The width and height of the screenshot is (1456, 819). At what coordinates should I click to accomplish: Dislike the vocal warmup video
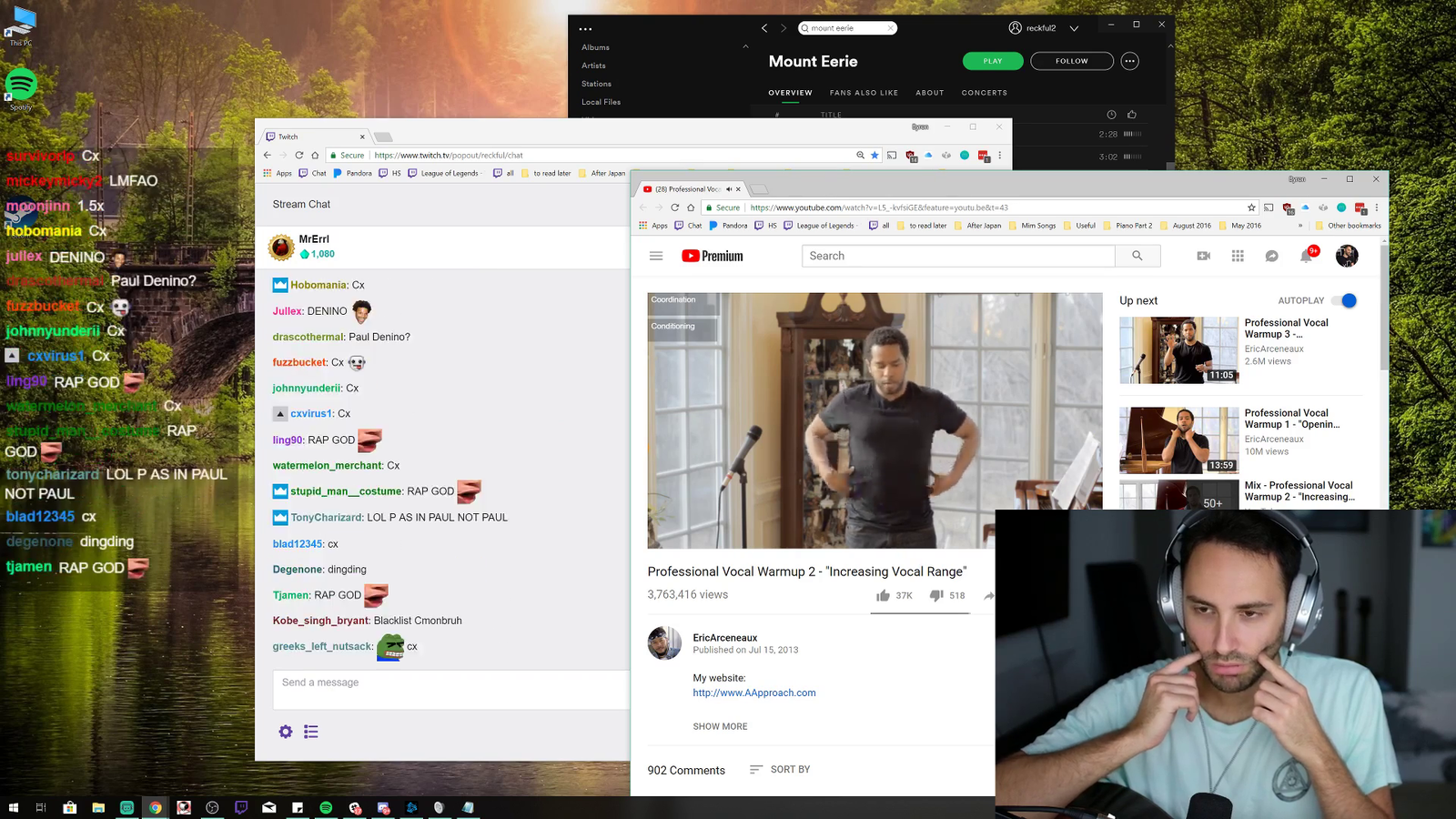pos(935,595)
